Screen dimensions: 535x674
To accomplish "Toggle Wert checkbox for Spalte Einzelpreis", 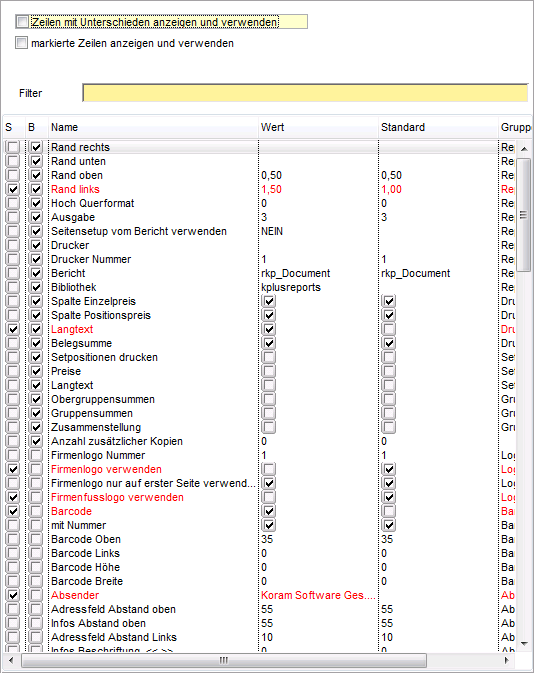I will tap(269, 301).
